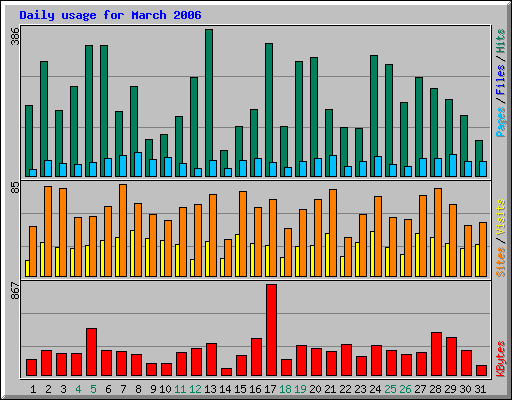Select day 7 on the date axis

coord(123,389)
